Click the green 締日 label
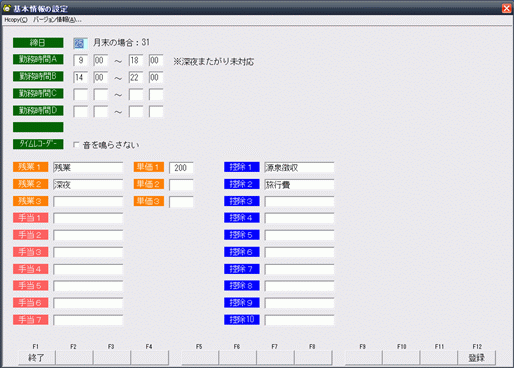 [x=38, y=43]
